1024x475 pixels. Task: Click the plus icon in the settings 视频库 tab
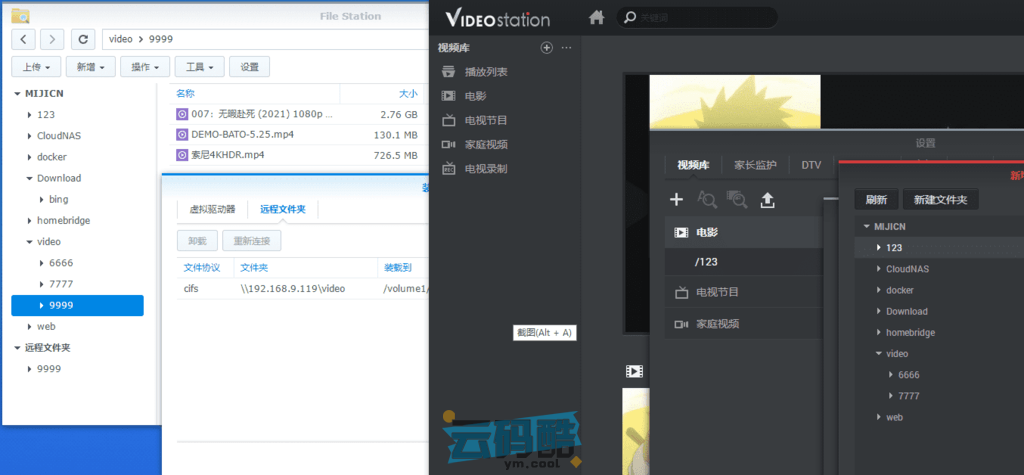(x=676, y=200)
